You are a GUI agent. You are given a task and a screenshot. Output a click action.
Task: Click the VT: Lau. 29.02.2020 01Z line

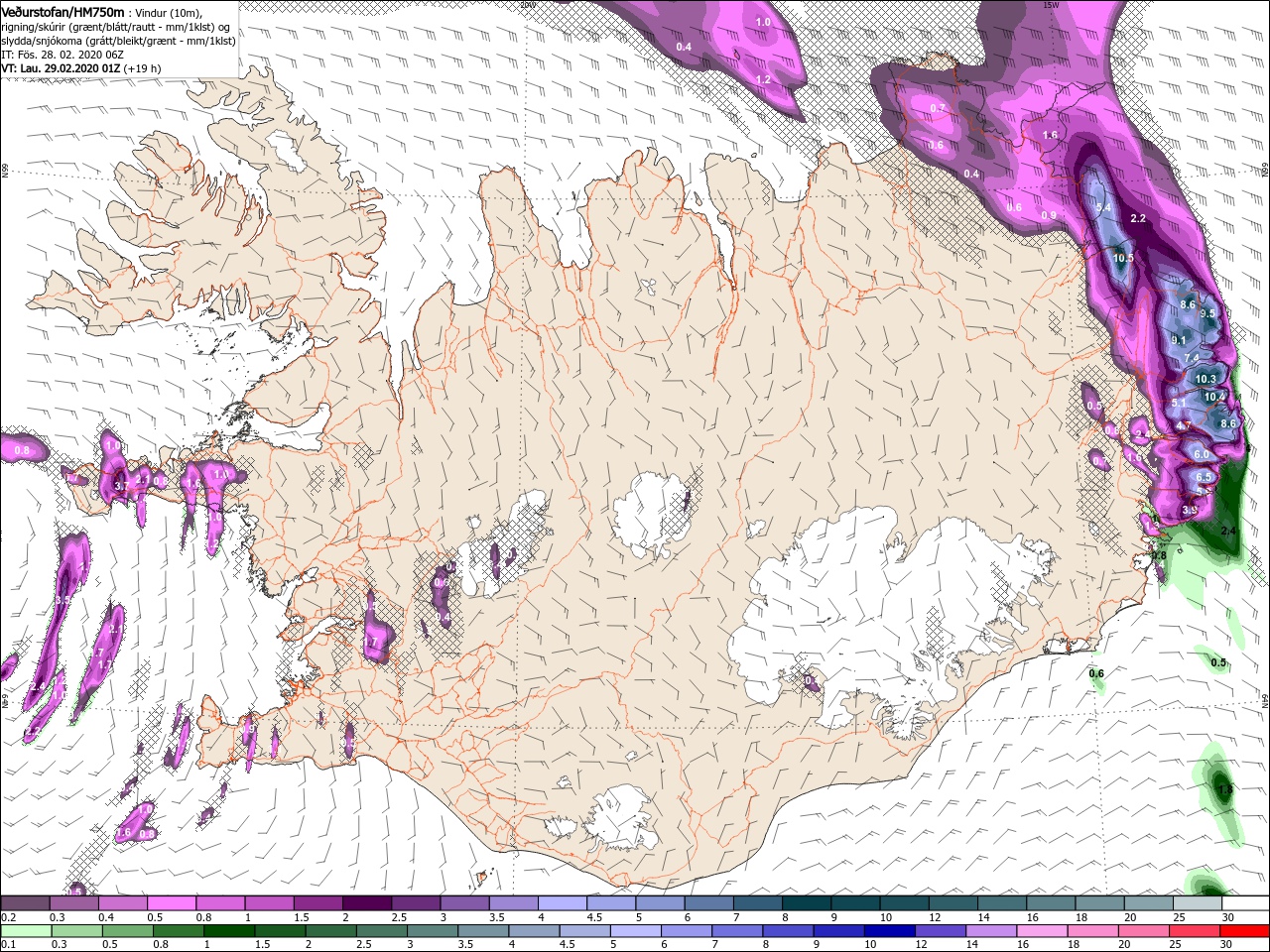point(62,67)
